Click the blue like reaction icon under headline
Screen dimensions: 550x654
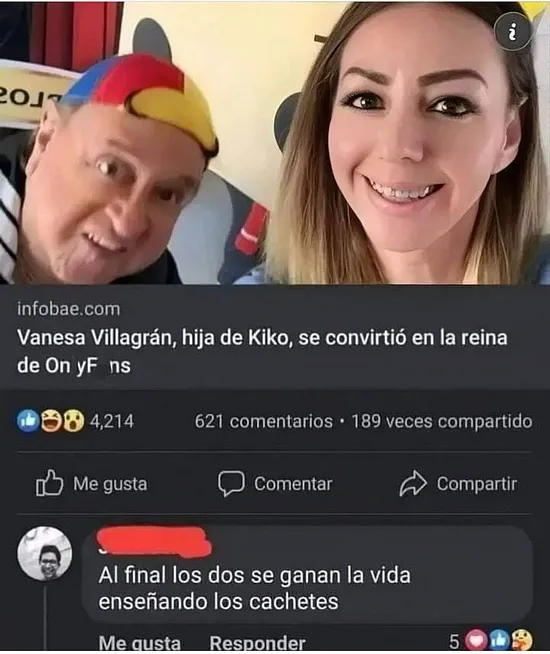(x=28, y=421)
